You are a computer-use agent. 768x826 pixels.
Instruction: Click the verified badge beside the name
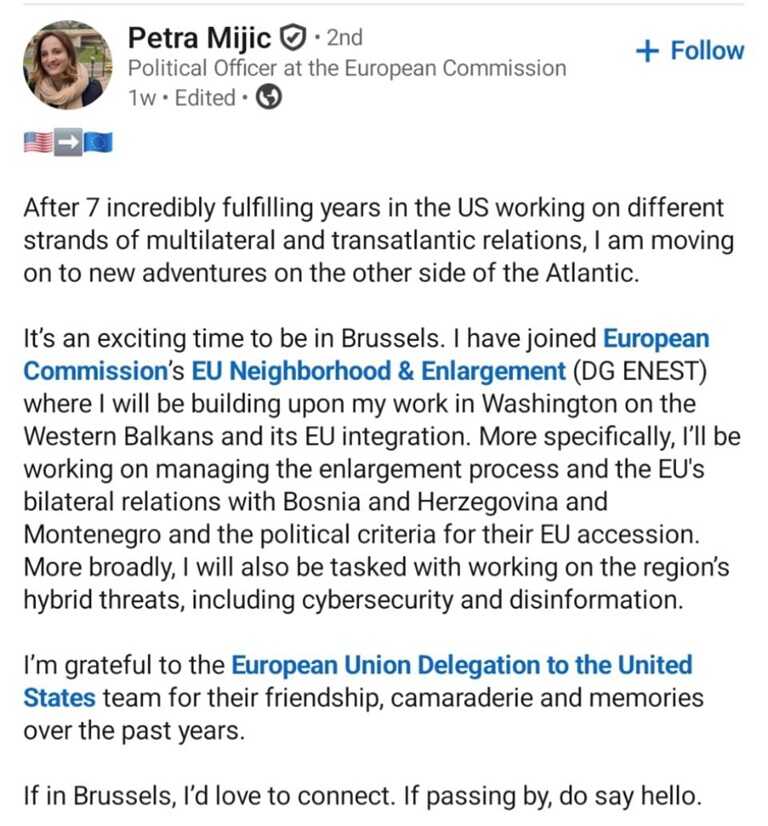291,39
